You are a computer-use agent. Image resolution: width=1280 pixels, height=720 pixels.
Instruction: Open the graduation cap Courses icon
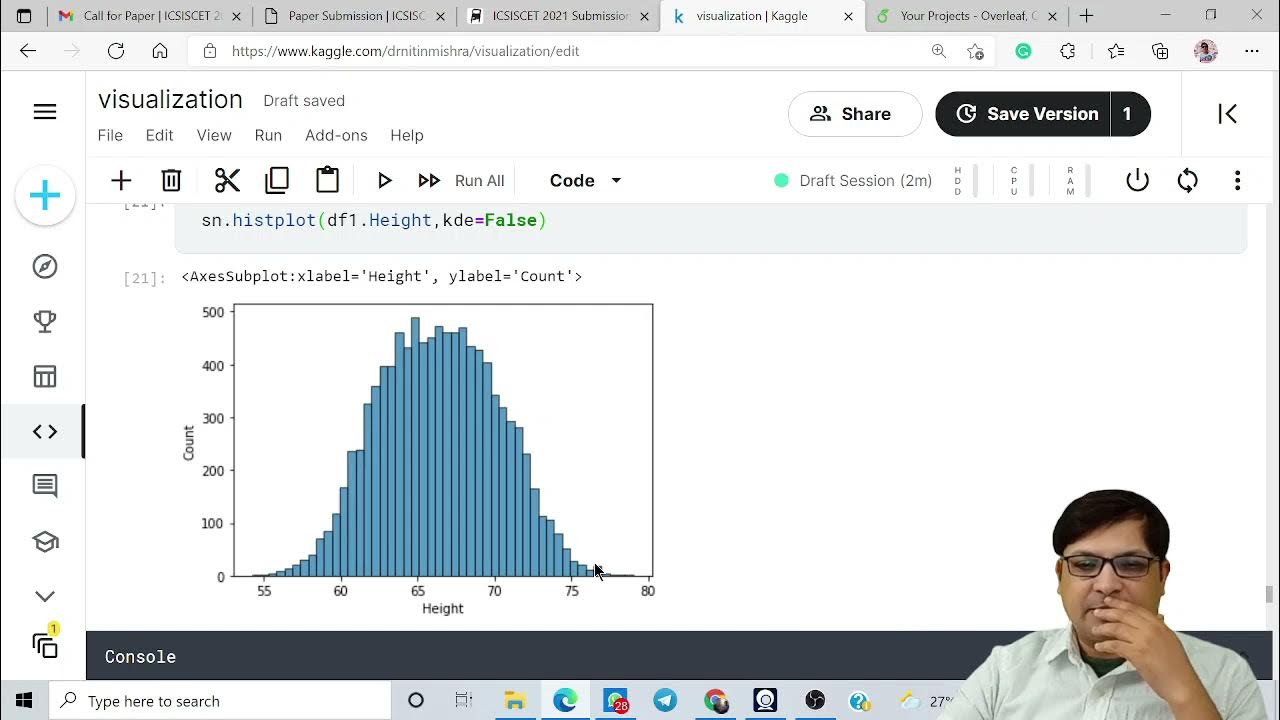coord(45,541)
